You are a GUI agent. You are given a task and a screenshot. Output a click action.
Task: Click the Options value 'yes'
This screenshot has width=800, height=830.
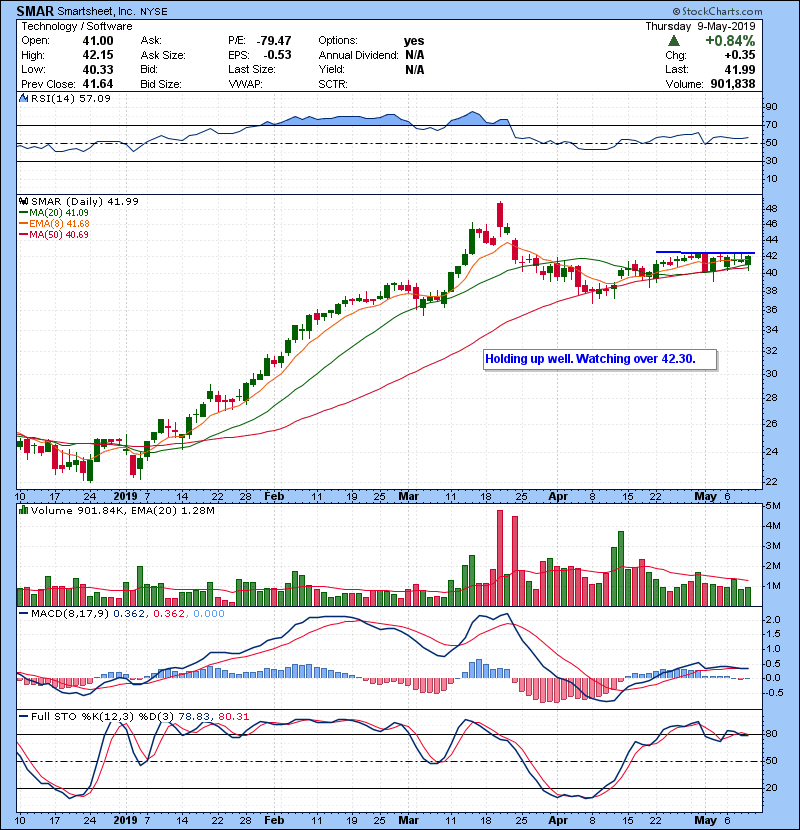414,41
